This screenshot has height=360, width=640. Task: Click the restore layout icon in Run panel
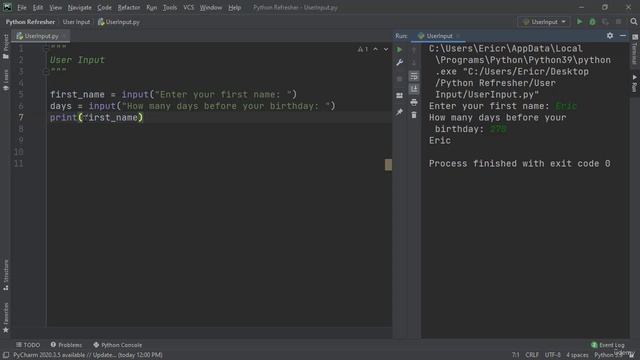click(399, 96)
